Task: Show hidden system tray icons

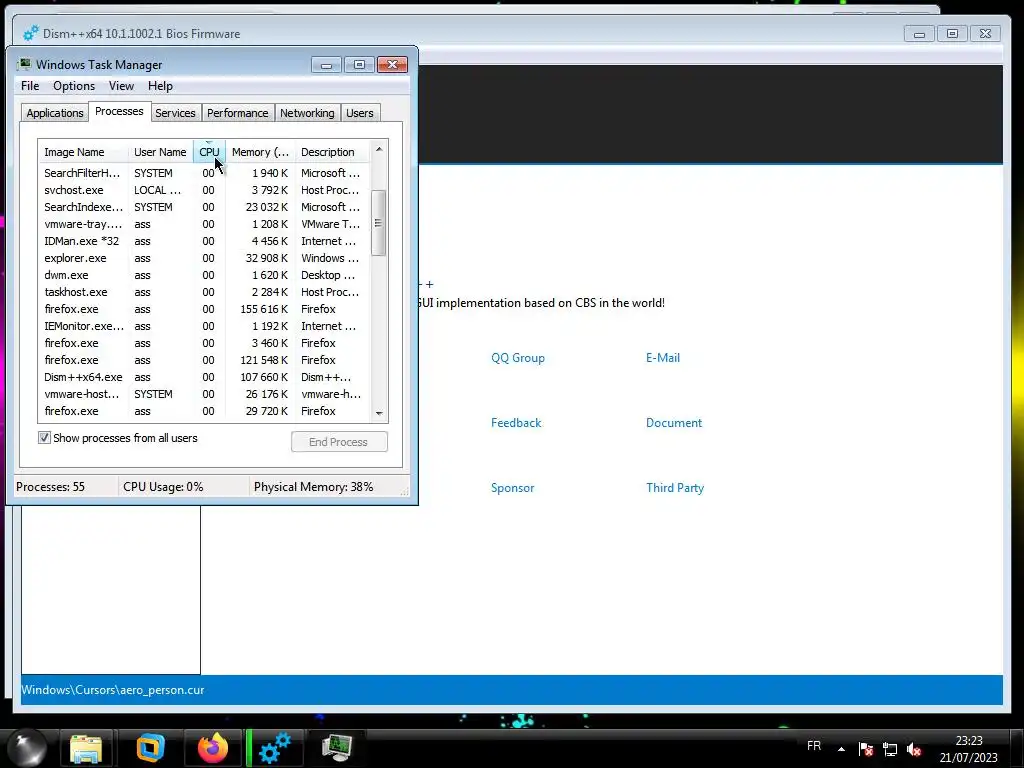Action: pyautogui.click(x=841, y=749)
